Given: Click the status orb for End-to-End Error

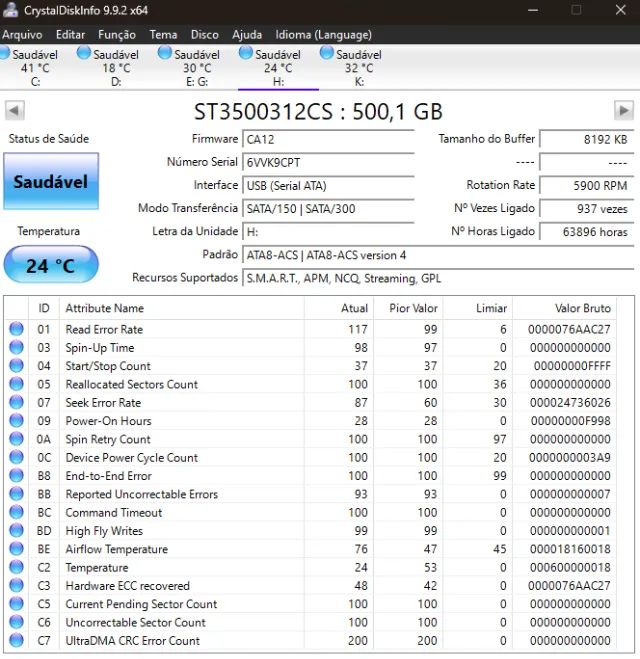Looking at the screenshot, I should [x=16, y=475].
